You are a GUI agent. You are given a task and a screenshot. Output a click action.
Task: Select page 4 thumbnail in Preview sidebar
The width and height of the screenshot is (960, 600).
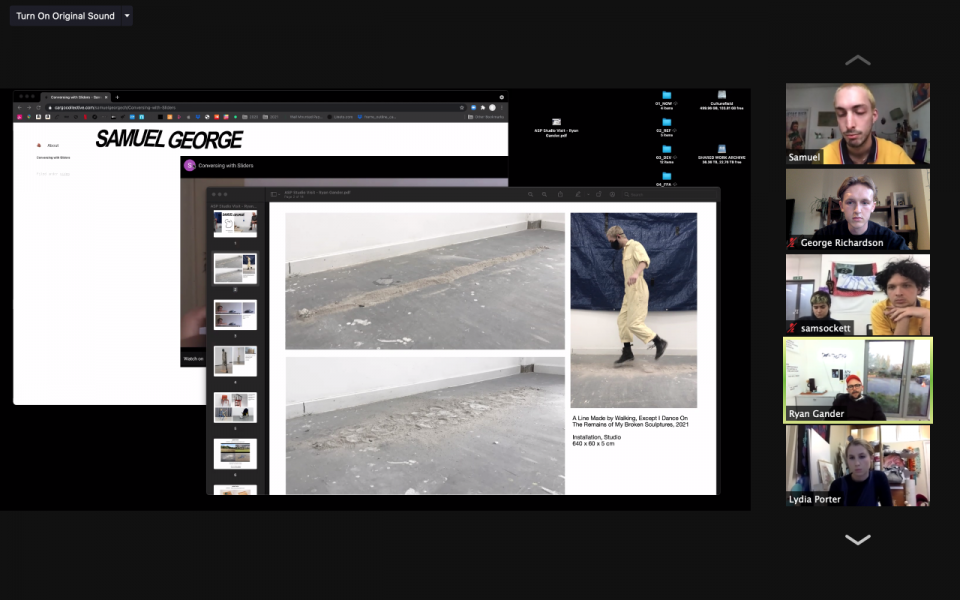(235, 361)
